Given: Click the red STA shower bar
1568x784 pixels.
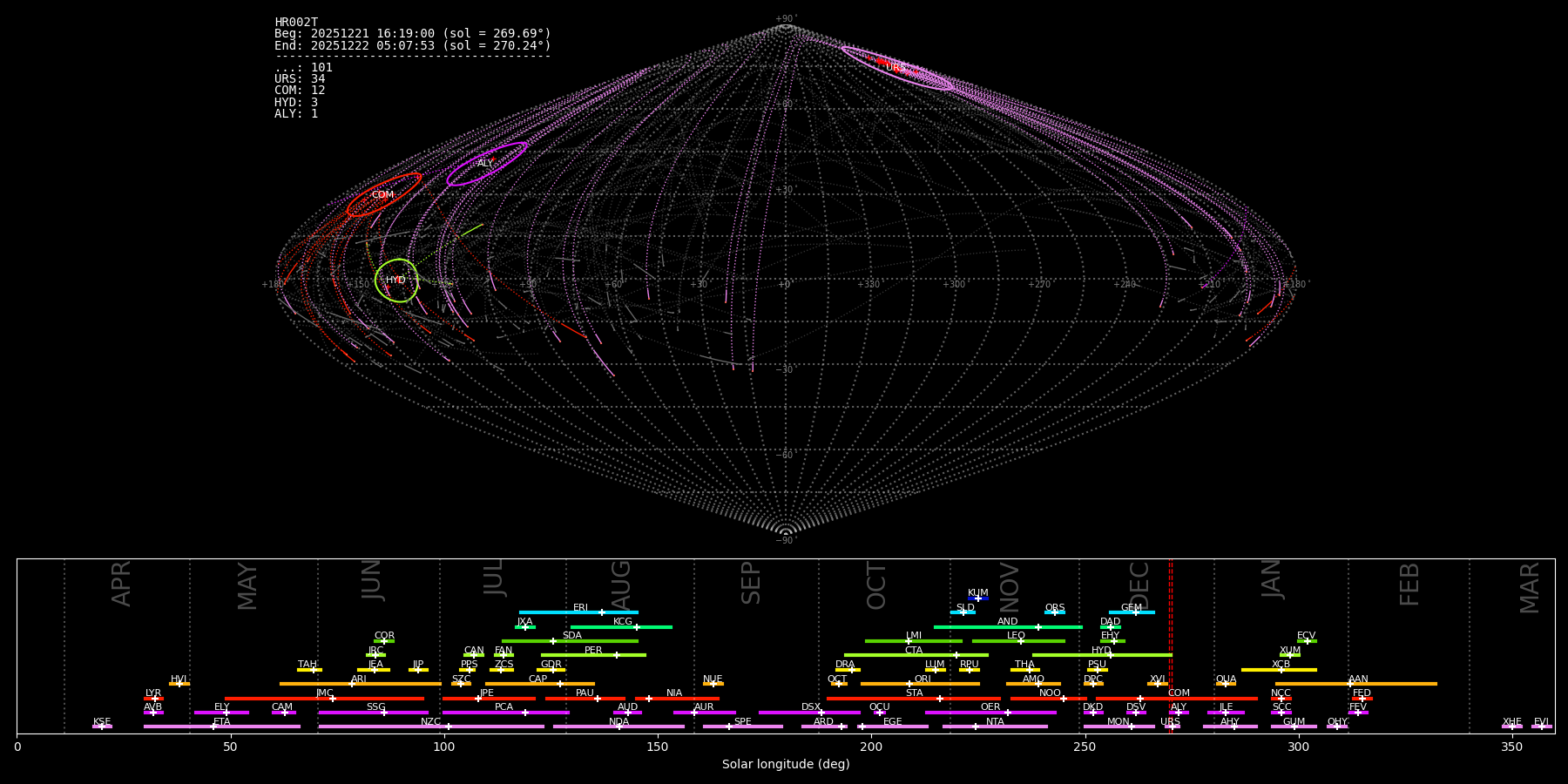Looking at the screenshot, I should tap(914, 699).
